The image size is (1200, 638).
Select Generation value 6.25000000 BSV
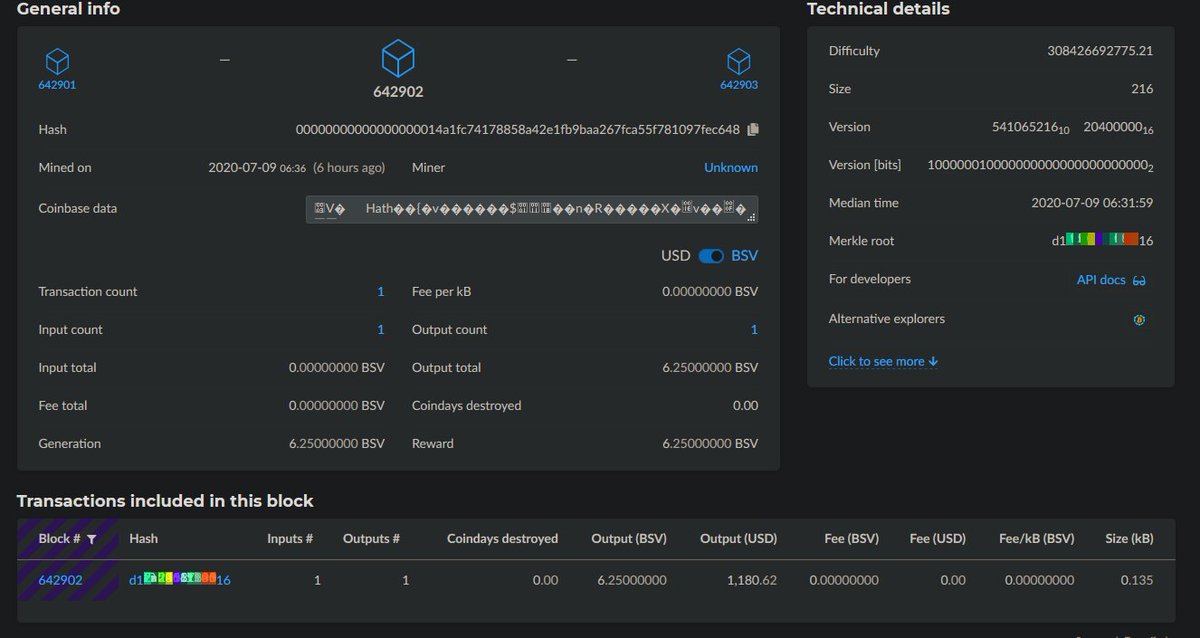point(337,444)
